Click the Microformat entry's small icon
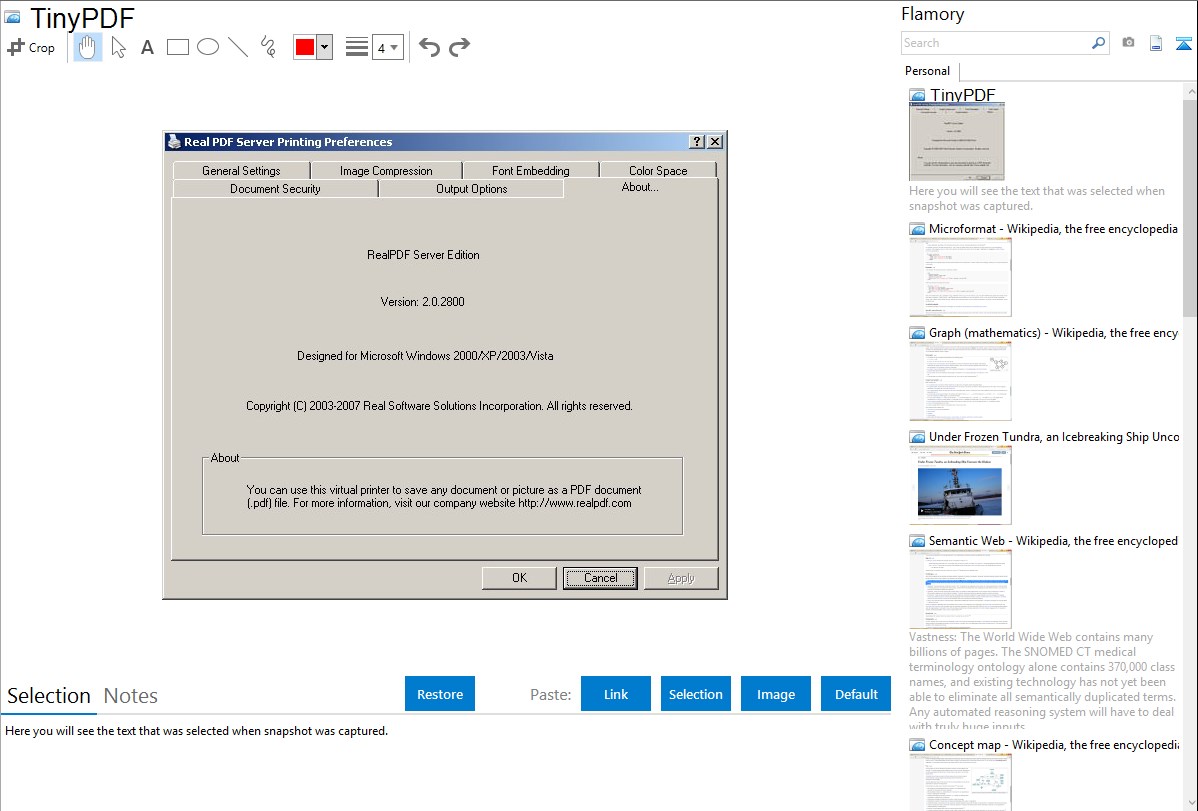This screenshot has height=811, width=1198. click(x=917, y=229)
